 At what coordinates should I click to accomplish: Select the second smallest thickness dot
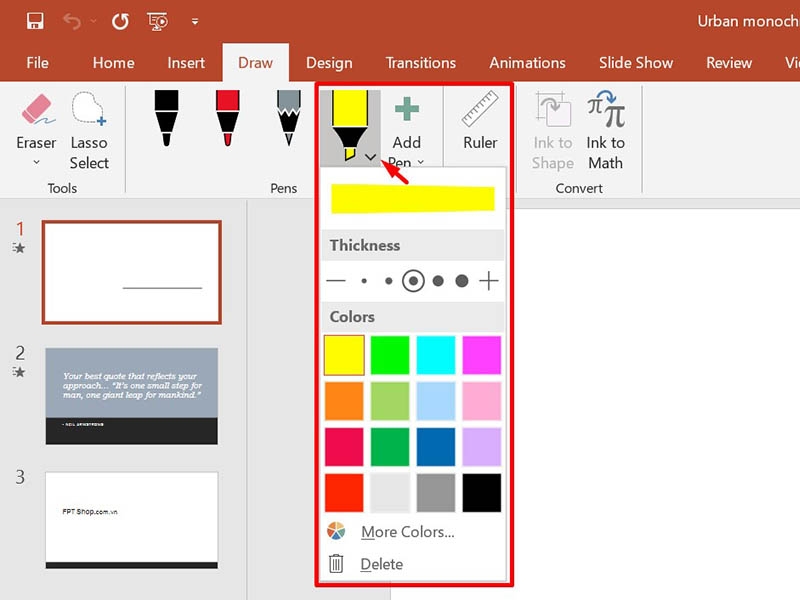coord(389,281)
